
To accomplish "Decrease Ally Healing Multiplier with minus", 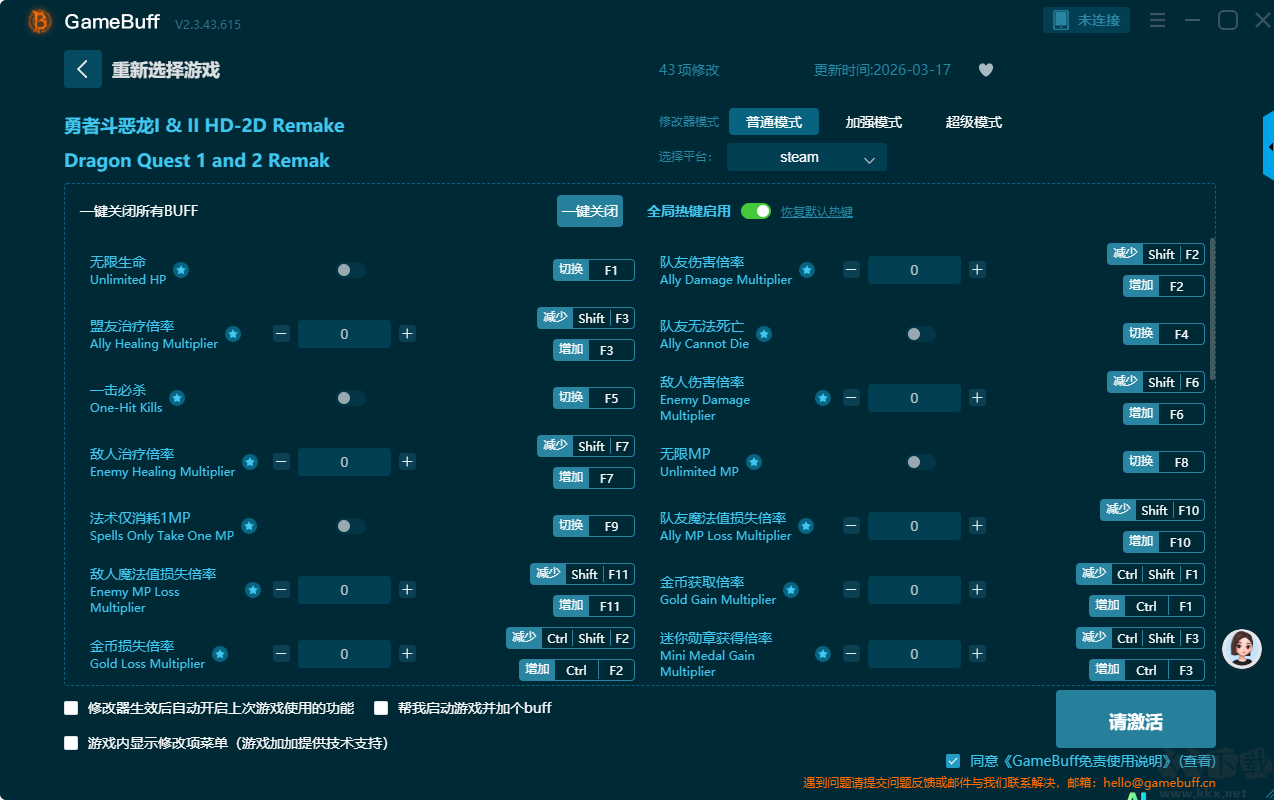I will click(x=282, y=334).
